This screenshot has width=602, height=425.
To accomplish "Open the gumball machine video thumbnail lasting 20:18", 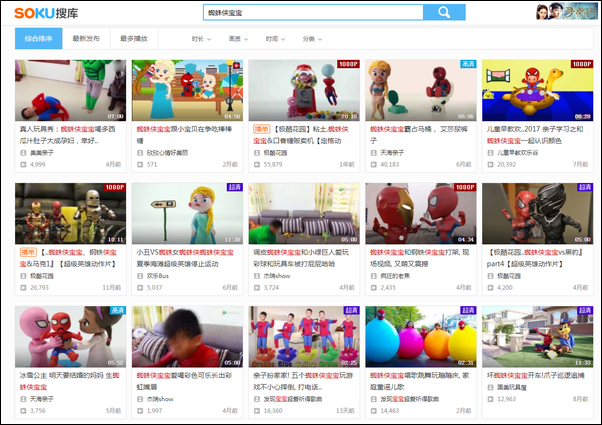I will (304, 90).
